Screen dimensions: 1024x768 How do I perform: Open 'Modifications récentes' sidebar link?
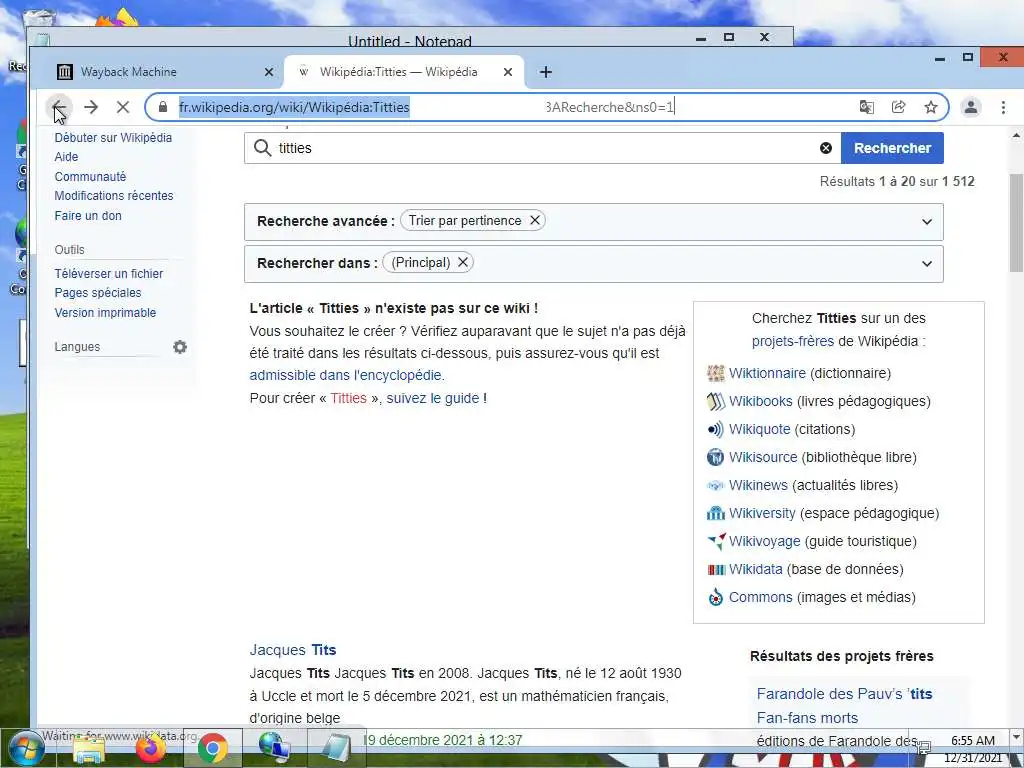(x=114, y=195)
